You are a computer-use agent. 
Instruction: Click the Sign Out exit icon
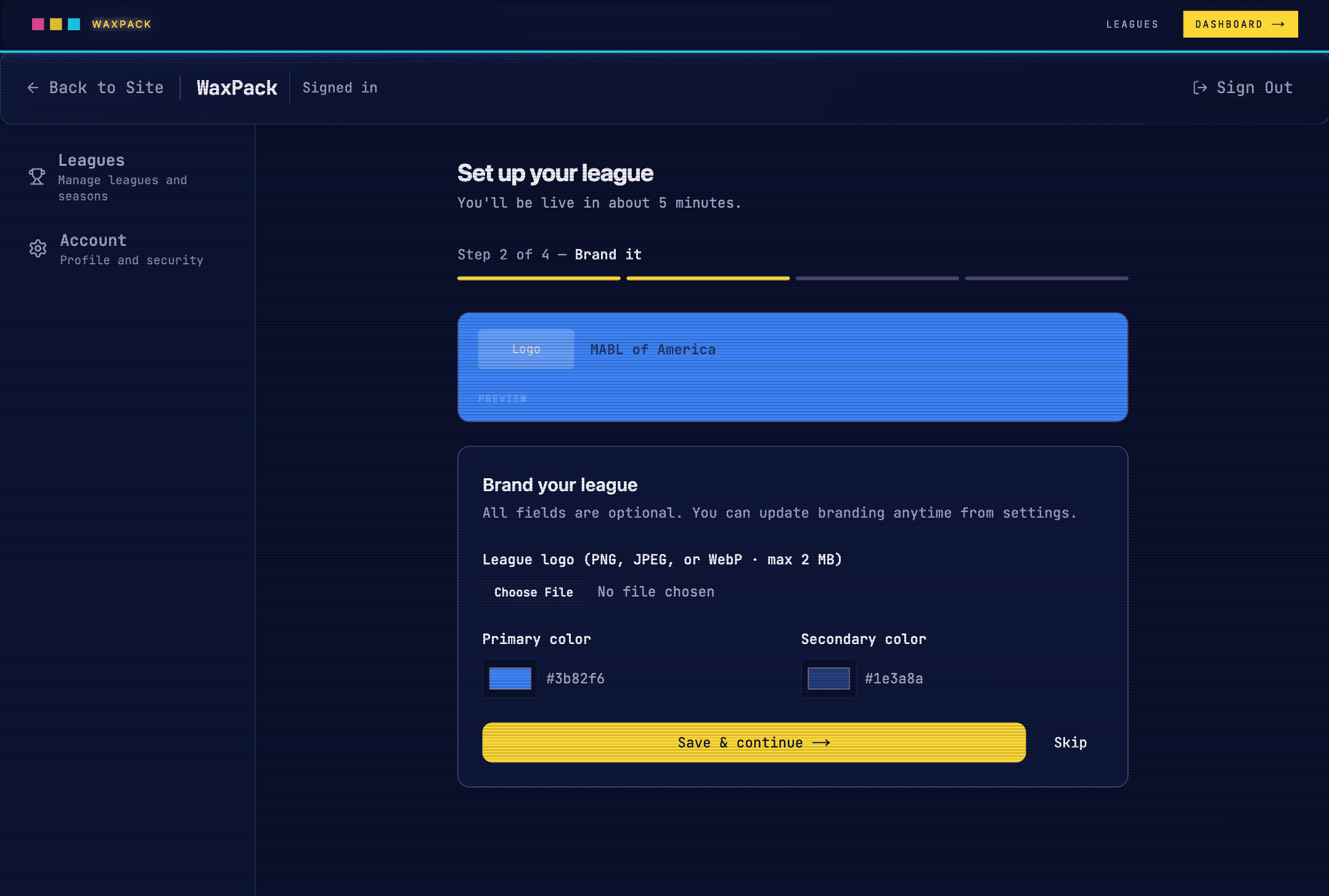[x=1200, y=88]
